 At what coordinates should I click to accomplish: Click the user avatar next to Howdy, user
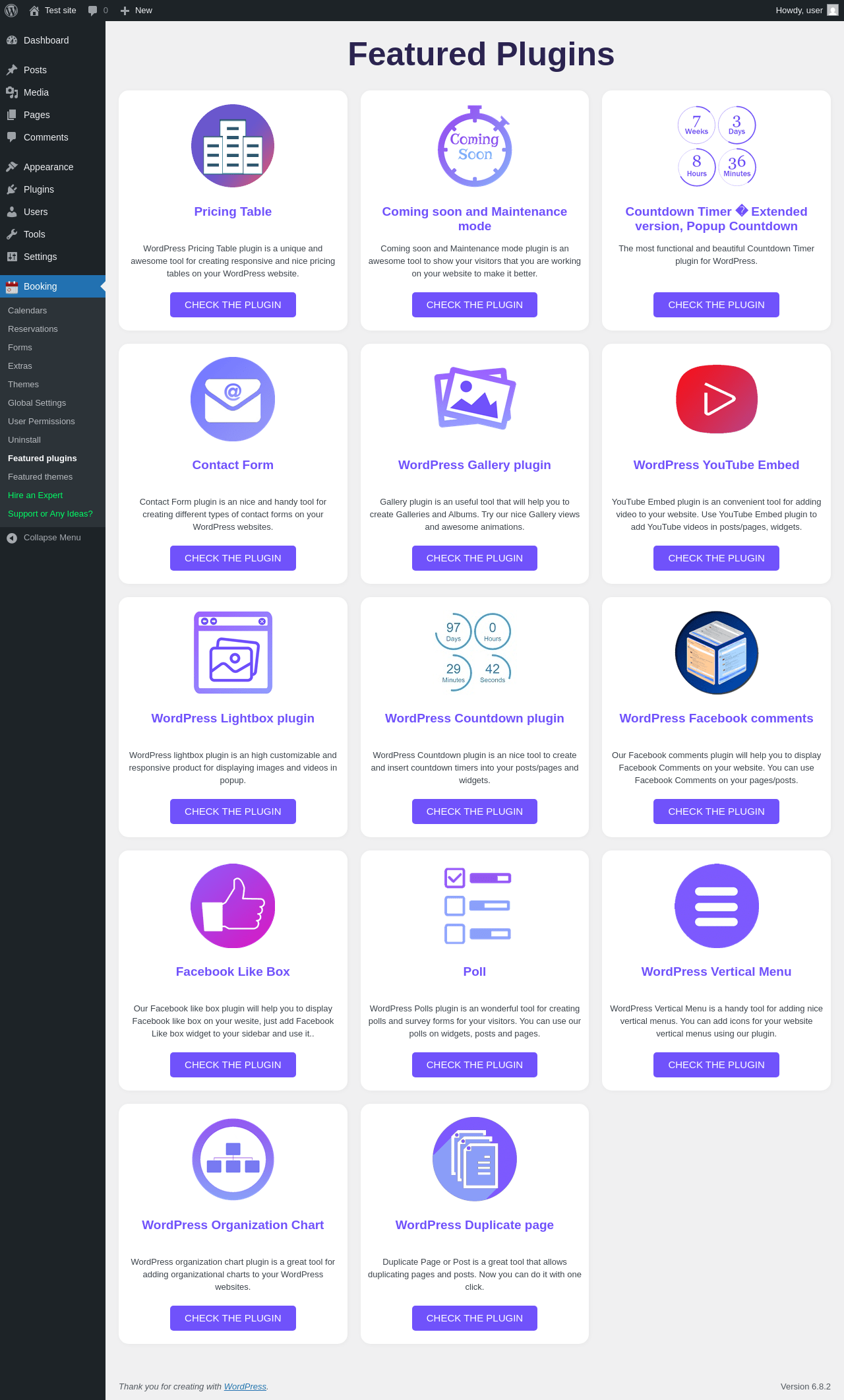coord(833,11)
